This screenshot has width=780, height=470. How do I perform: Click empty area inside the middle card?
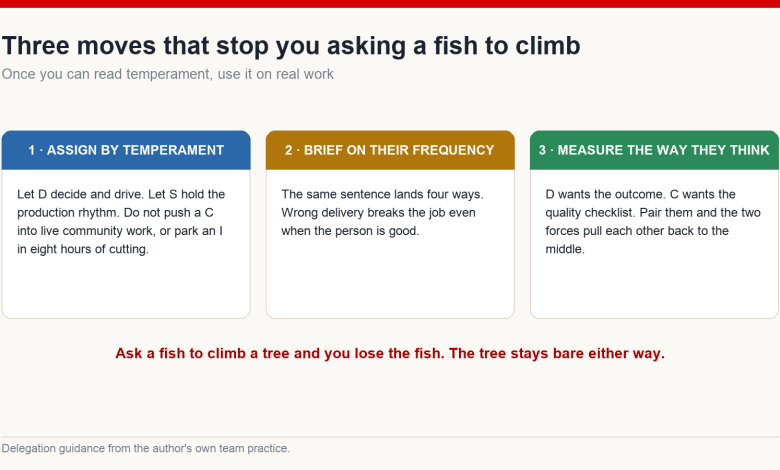click(390, 281)
